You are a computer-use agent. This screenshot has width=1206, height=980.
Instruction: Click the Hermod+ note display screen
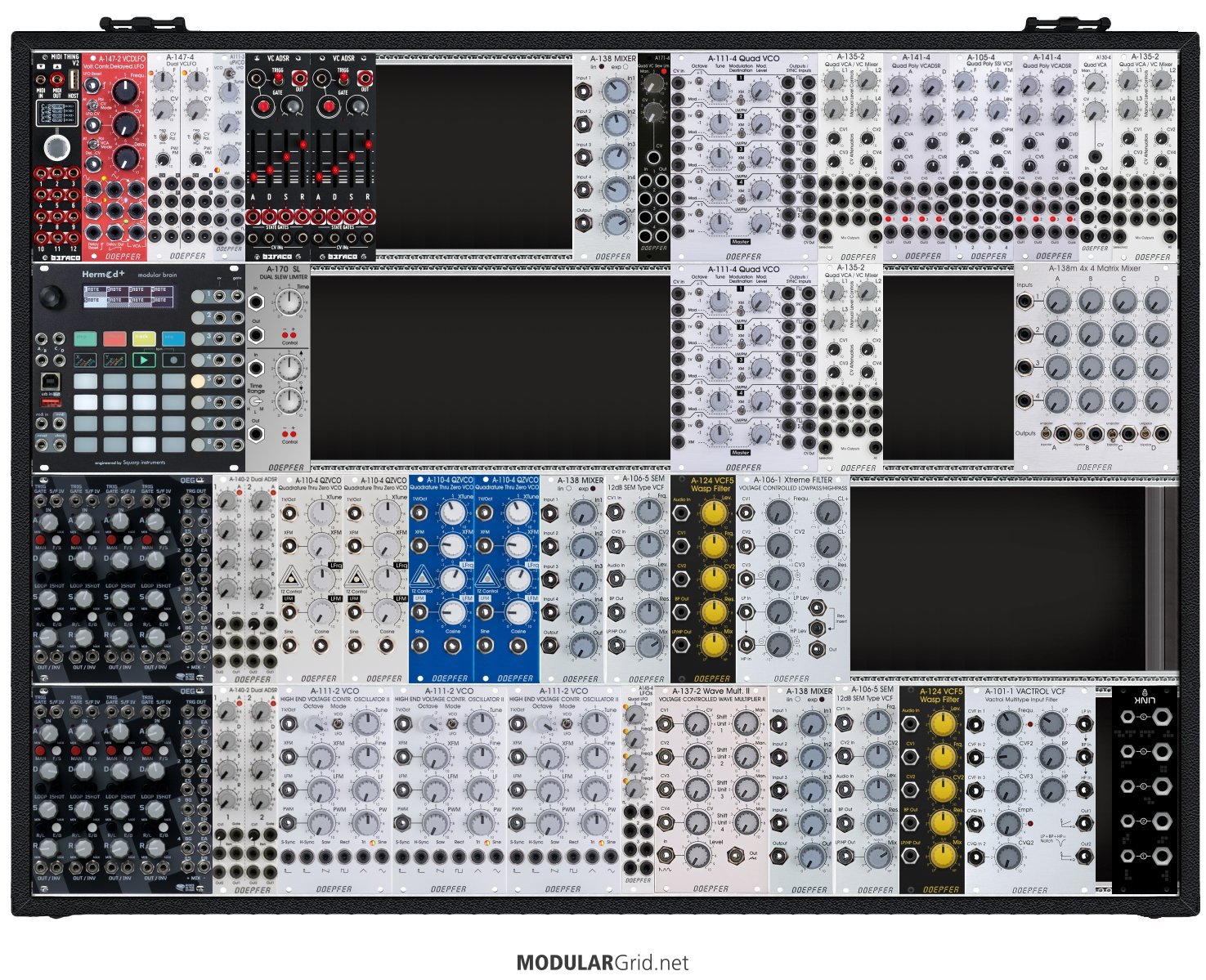click(x=129, y=295)
